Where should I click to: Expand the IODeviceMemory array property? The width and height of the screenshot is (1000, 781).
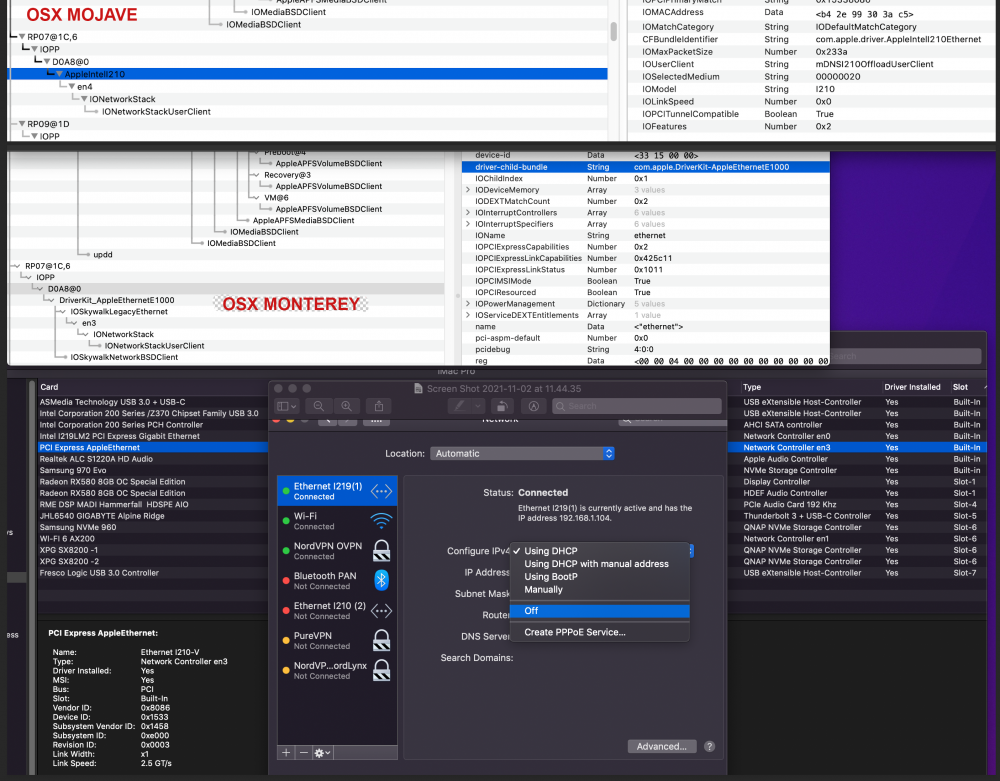(468, 190)
